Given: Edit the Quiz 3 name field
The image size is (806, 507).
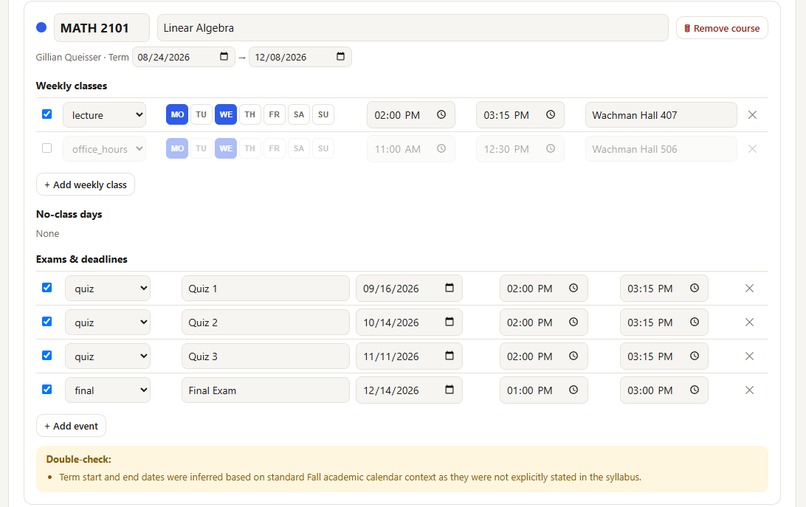Looking at the screenshot, I should click(265, 356).
